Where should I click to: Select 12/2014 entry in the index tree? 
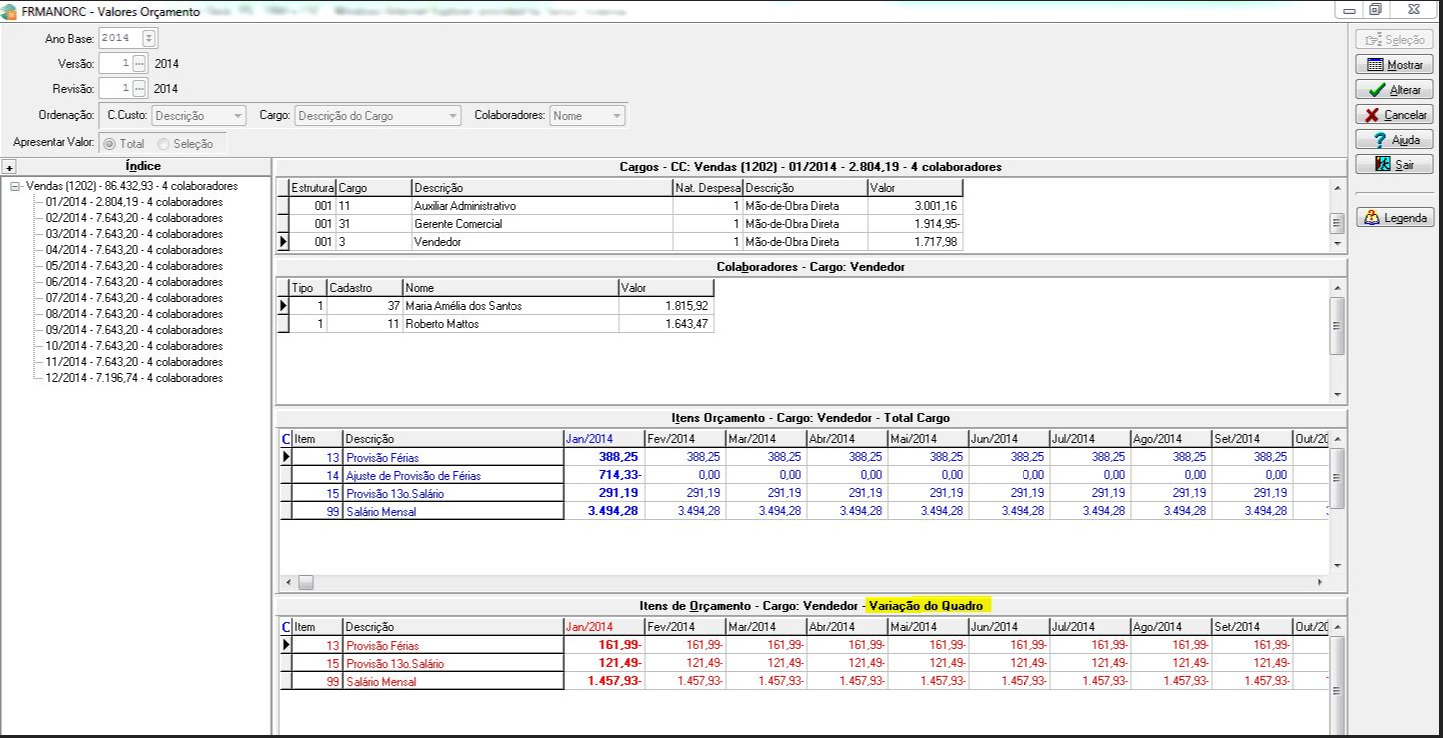pos(134,378)
